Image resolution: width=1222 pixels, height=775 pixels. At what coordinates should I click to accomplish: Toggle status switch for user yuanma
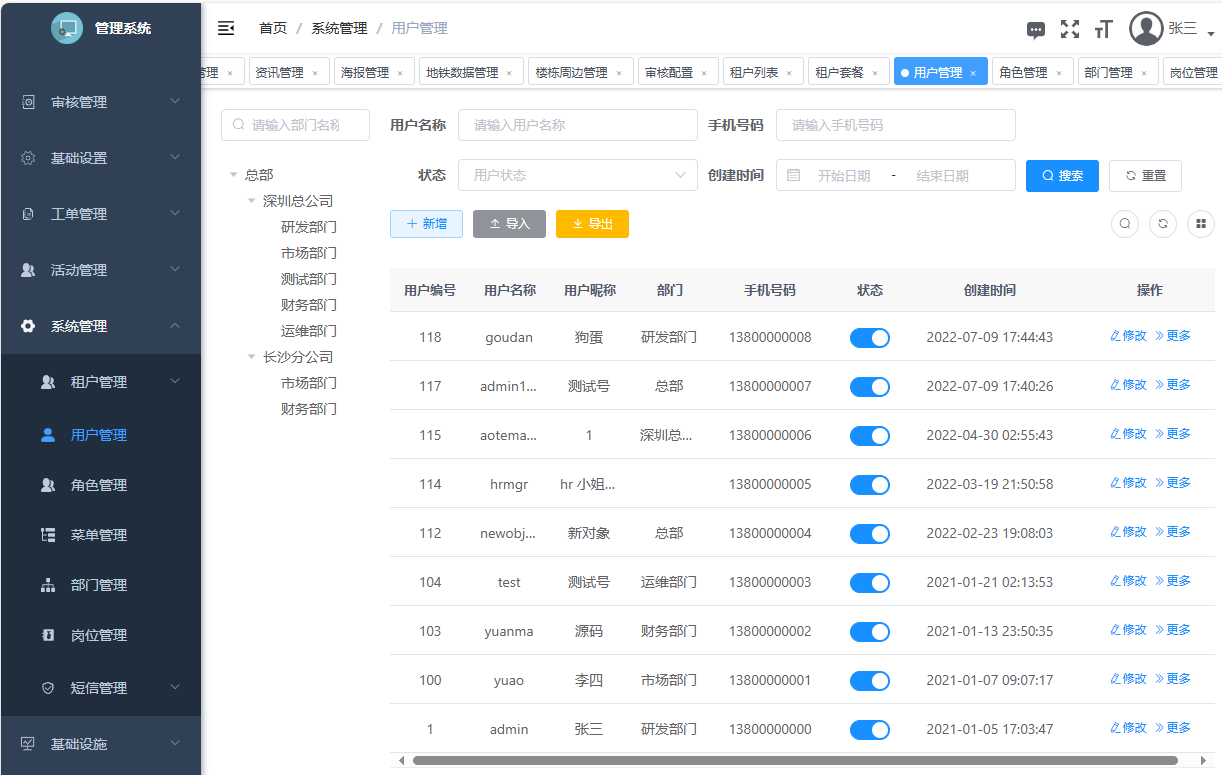(869, 632)
